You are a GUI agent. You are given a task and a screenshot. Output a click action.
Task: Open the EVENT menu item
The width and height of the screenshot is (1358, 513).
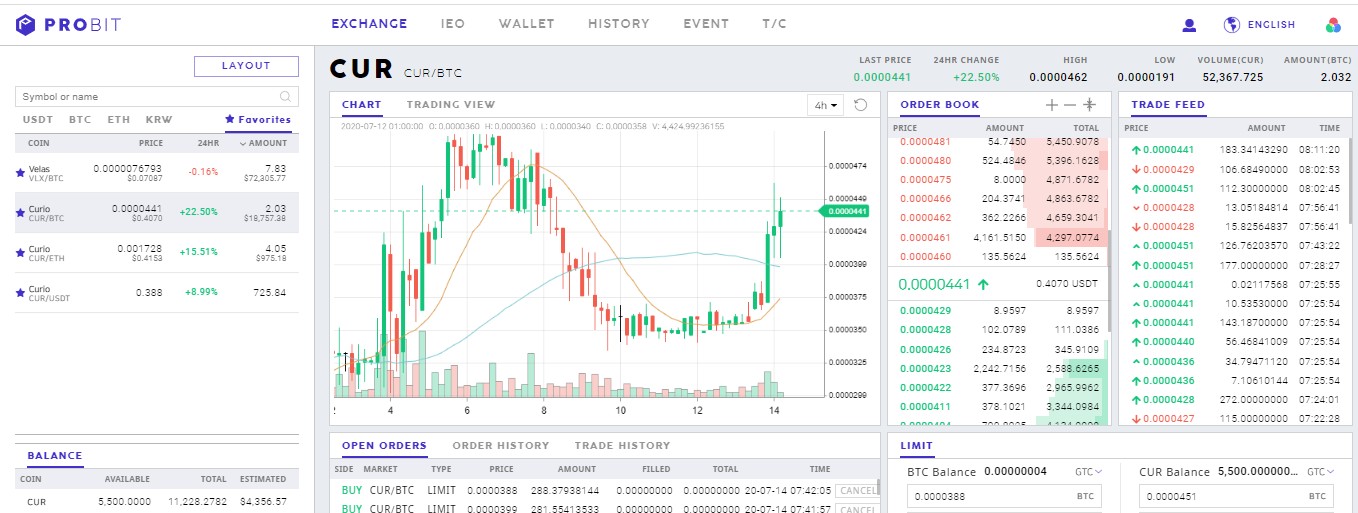(706, 24)
